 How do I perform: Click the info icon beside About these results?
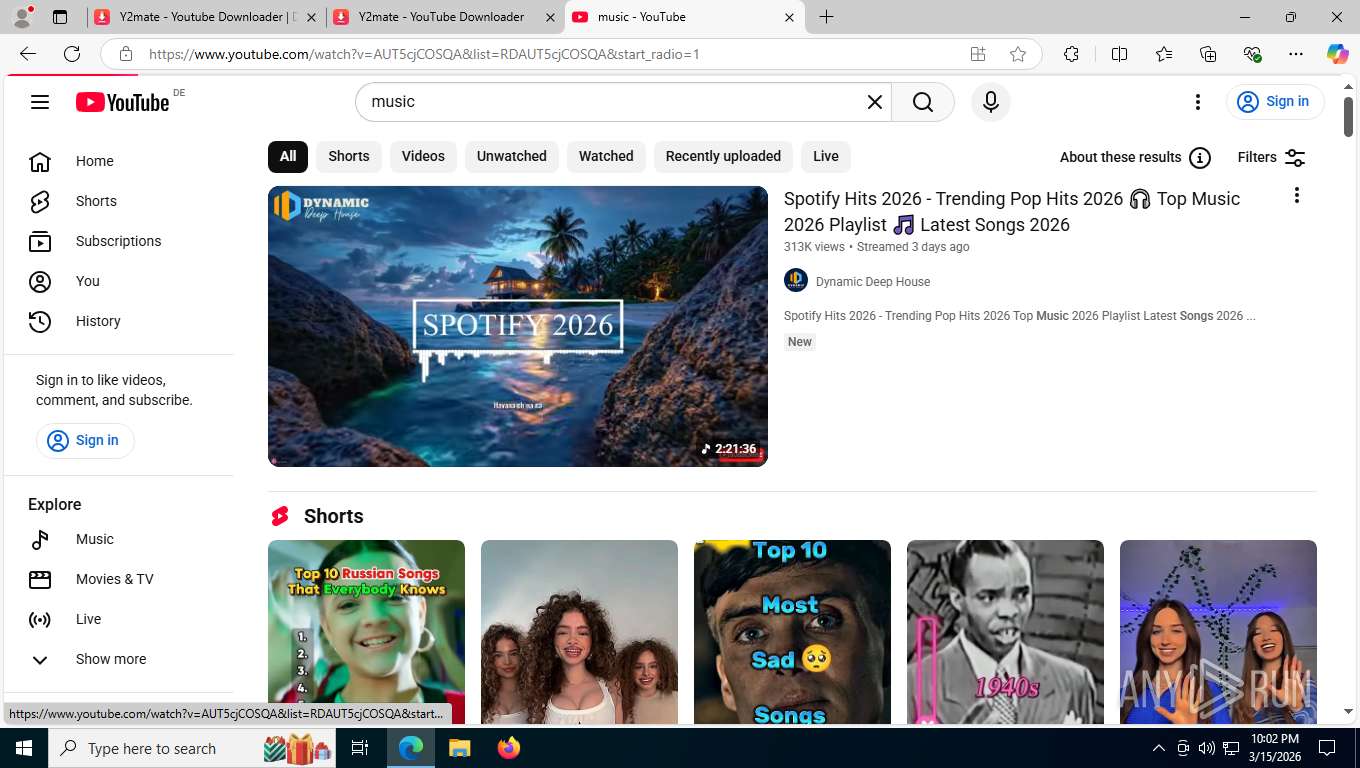(x=1200, y=157)
